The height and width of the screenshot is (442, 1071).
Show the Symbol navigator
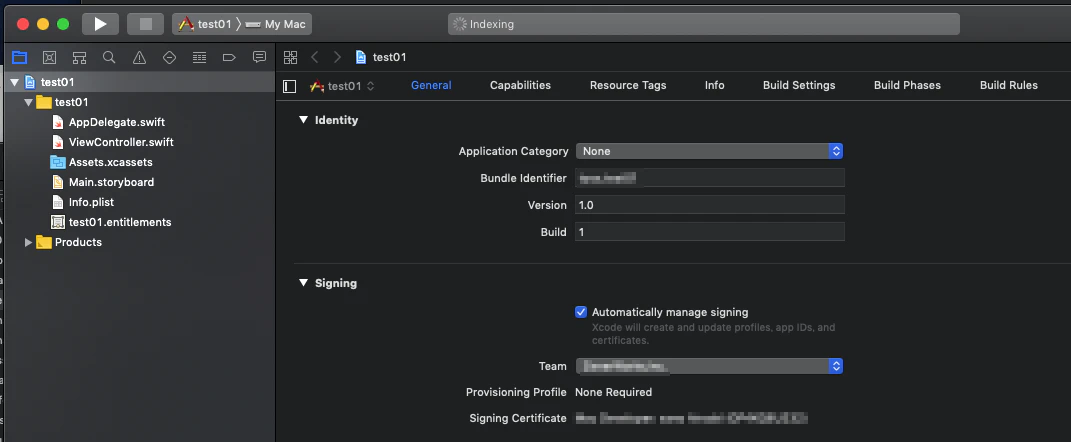79,57
